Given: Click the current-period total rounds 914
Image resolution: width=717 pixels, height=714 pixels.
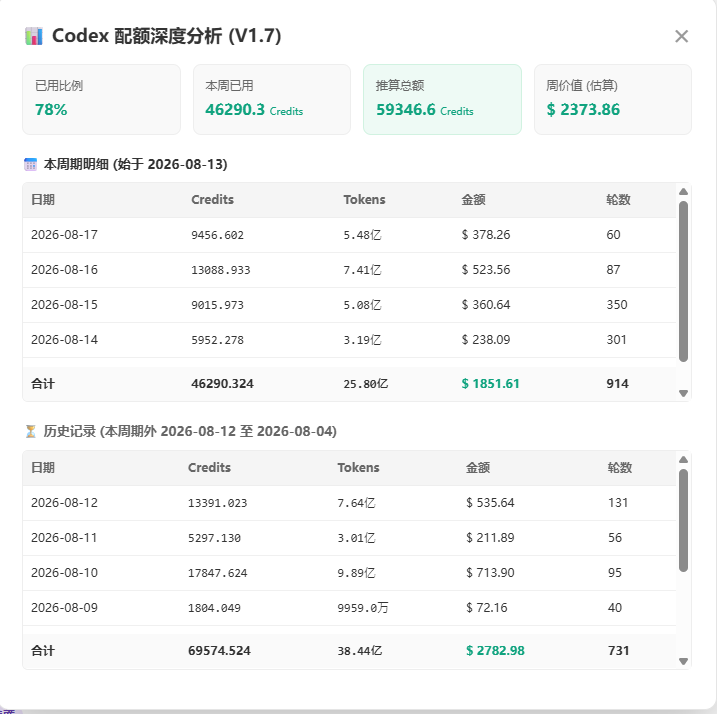Looking at the screenshot, I should coord(617,384).
